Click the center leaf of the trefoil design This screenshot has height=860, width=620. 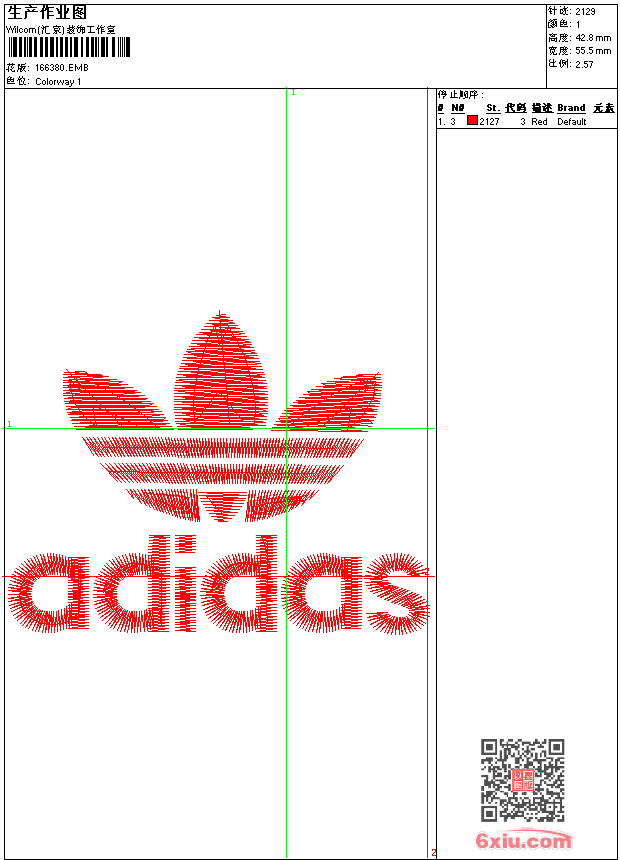(221, 370)
